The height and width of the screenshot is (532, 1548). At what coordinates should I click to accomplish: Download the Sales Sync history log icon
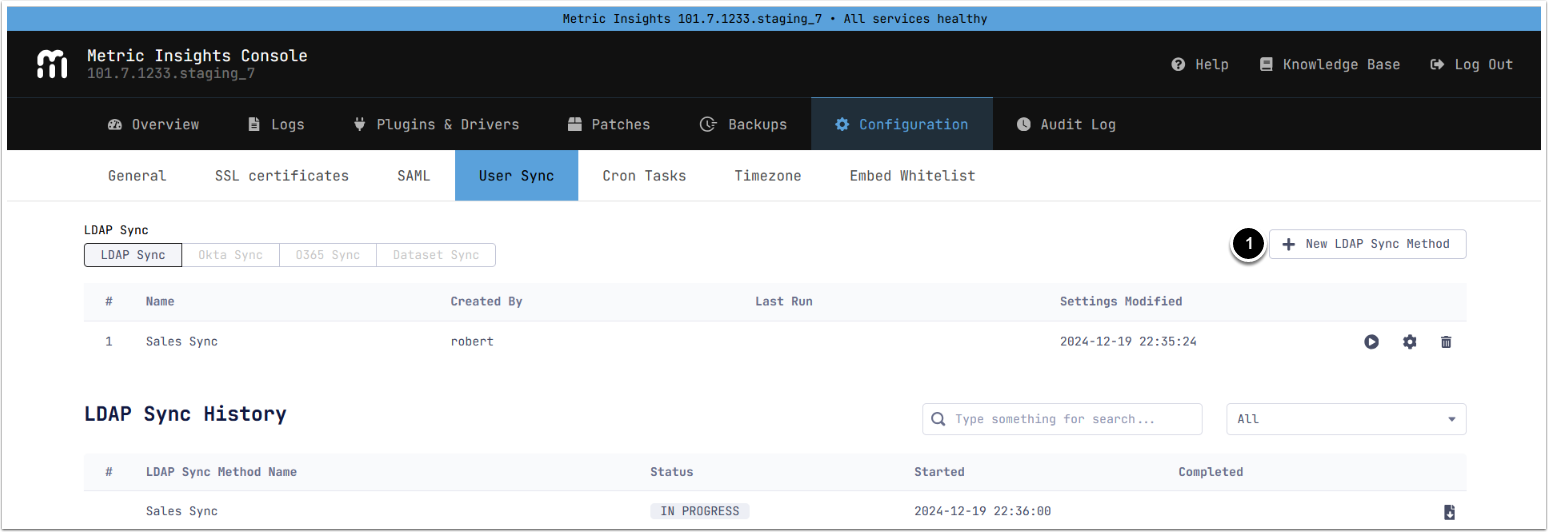(1449, 512)
